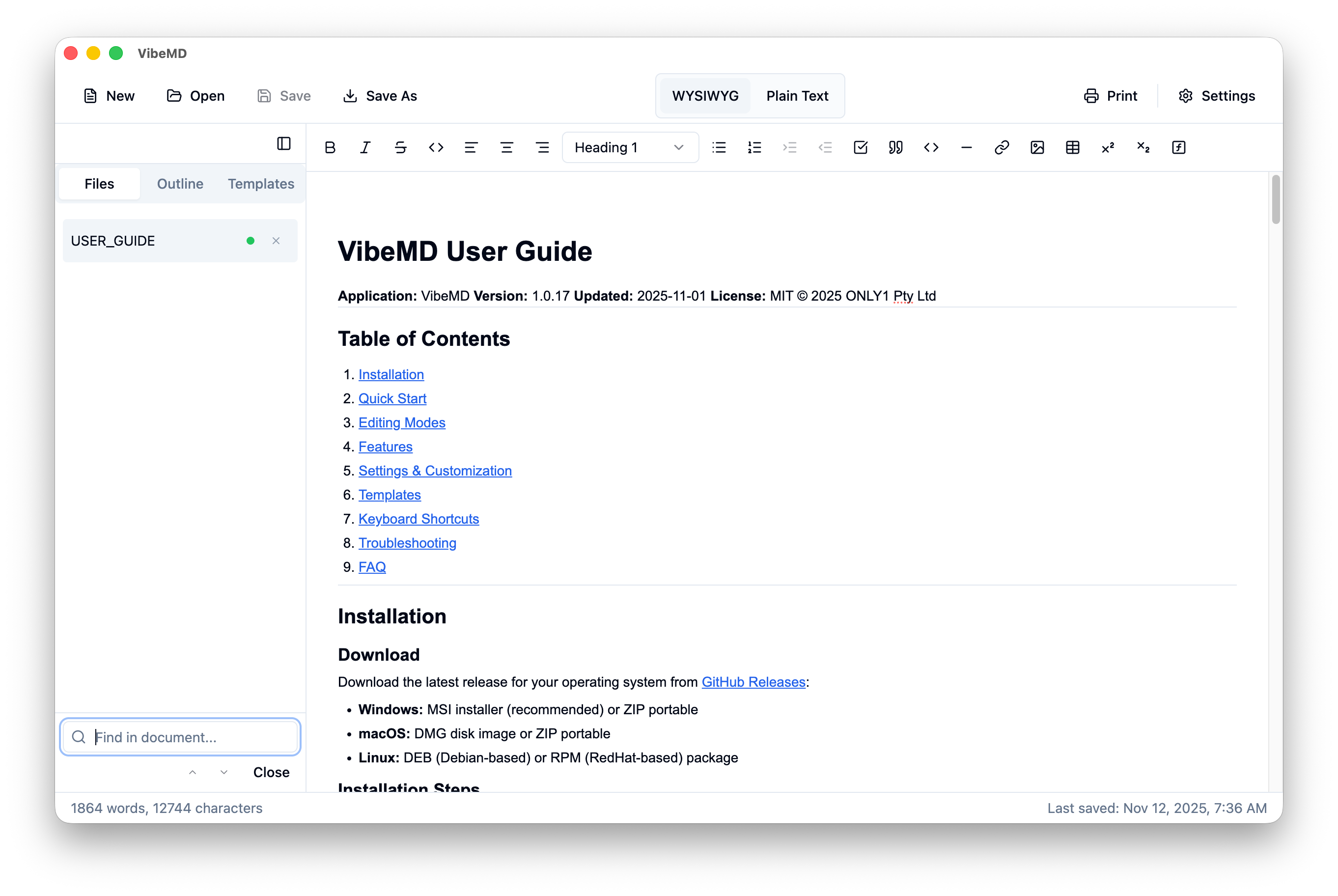Screen dimensions: 1338x896
Task: Open the Troubleshooting link
Action: pos(407,543)
